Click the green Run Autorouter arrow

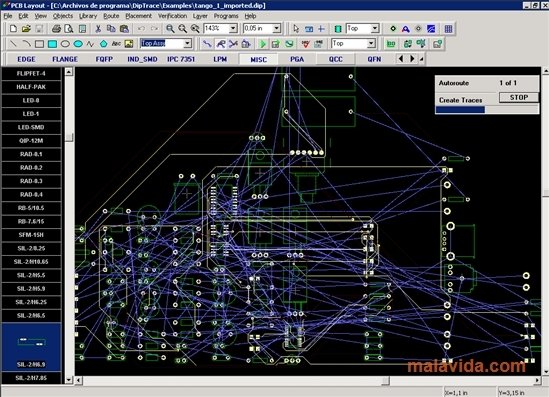262,44
